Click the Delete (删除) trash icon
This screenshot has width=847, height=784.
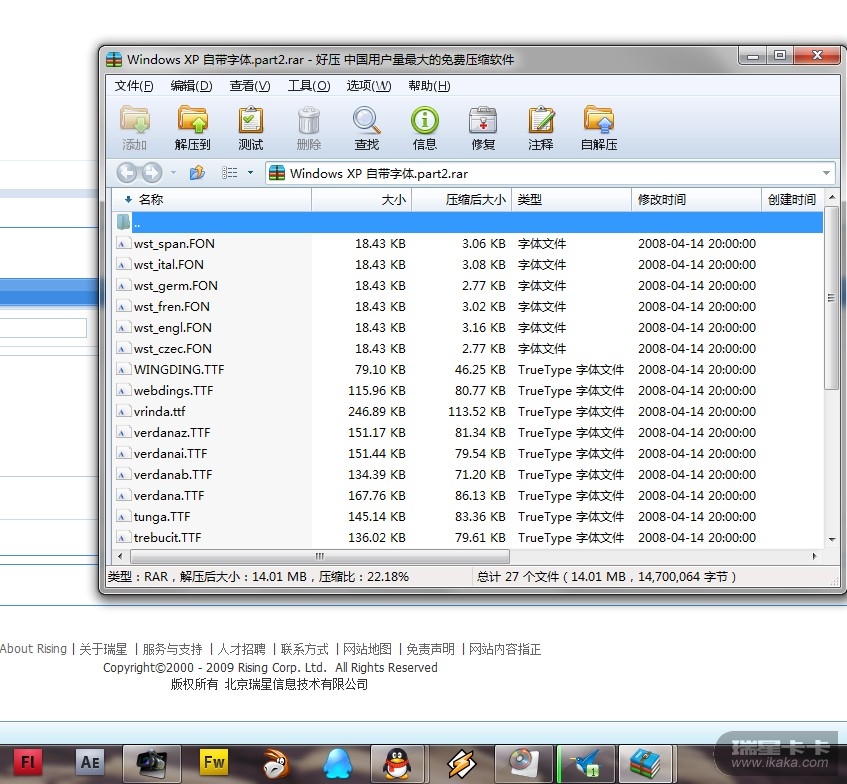(x=309, y=129)
